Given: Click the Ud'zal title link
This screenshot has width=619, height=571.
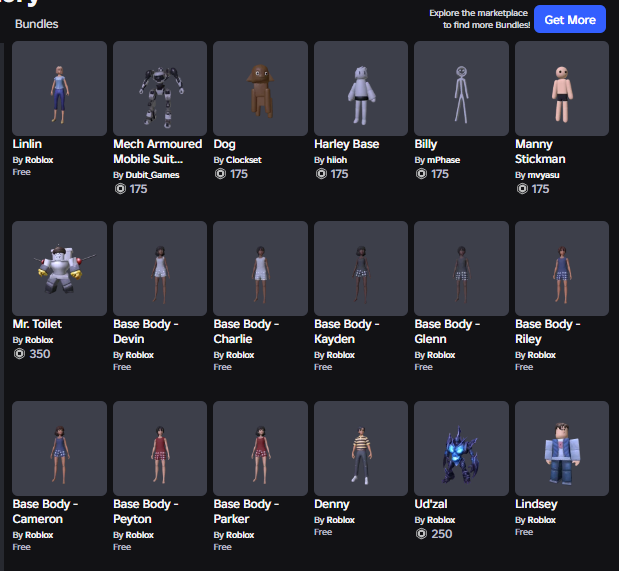Looking at the screenshot, I should pos(431,504).
